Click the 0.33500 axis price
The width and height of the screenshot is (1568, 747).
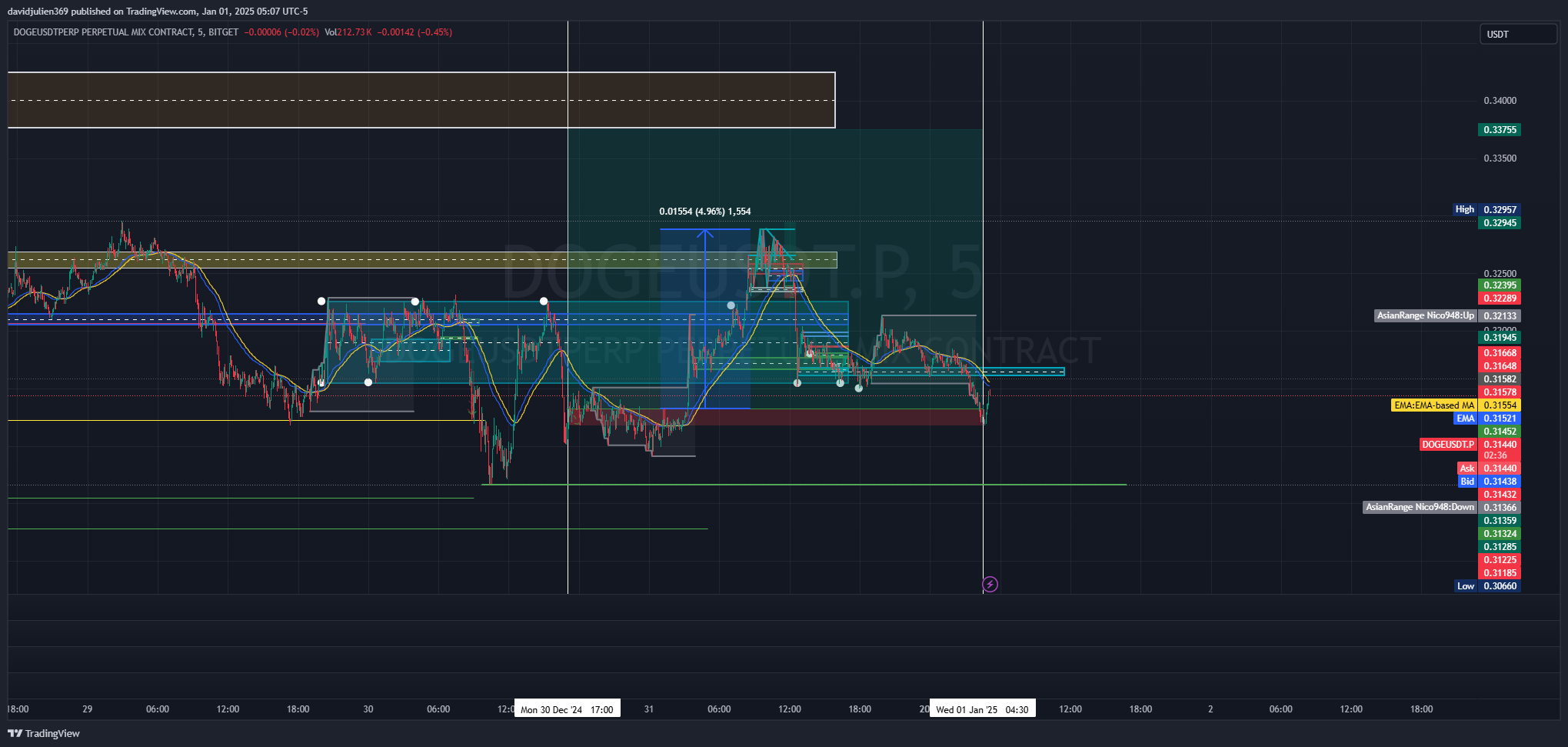point(1500,158)
